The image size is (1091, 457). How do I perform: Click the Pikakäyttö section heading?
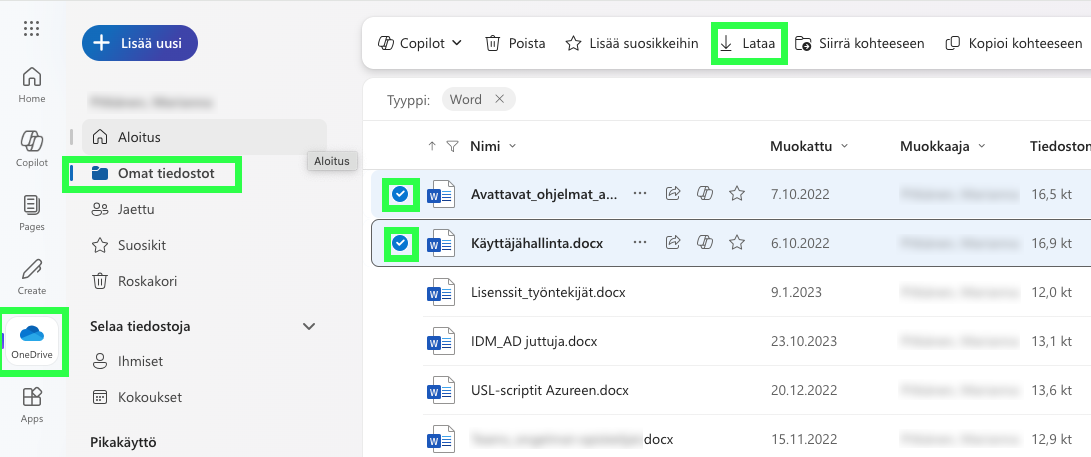[x=123, y=442]
